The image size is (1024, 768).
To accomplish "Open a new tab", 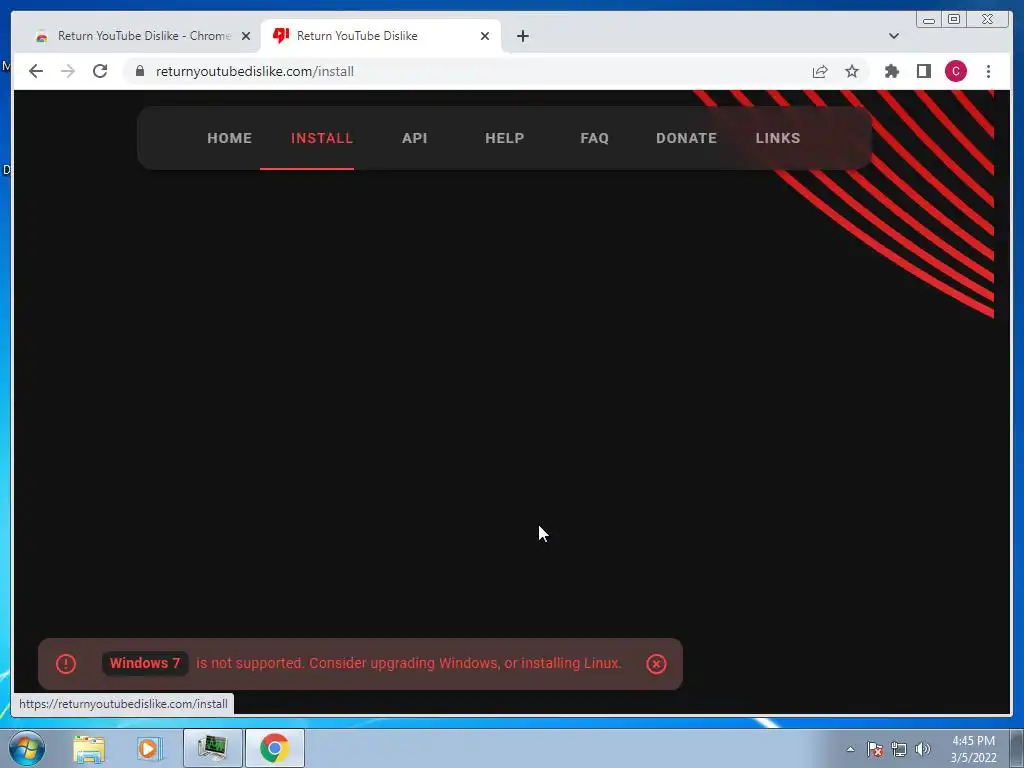I will click(x=522, y=36).
